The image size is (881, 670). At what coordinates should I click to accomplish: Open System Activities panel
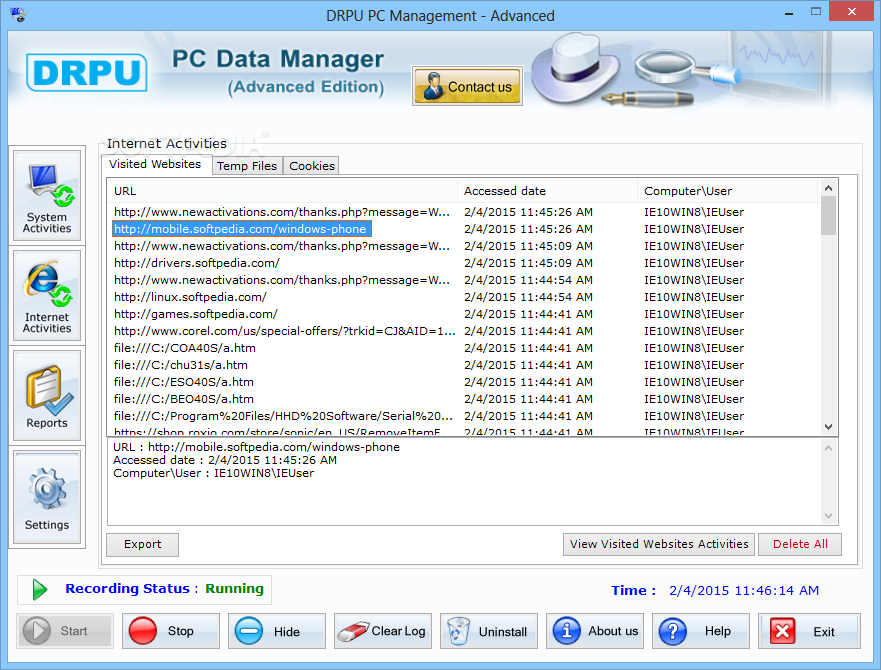pyautogui.click(x=47, y=196)
